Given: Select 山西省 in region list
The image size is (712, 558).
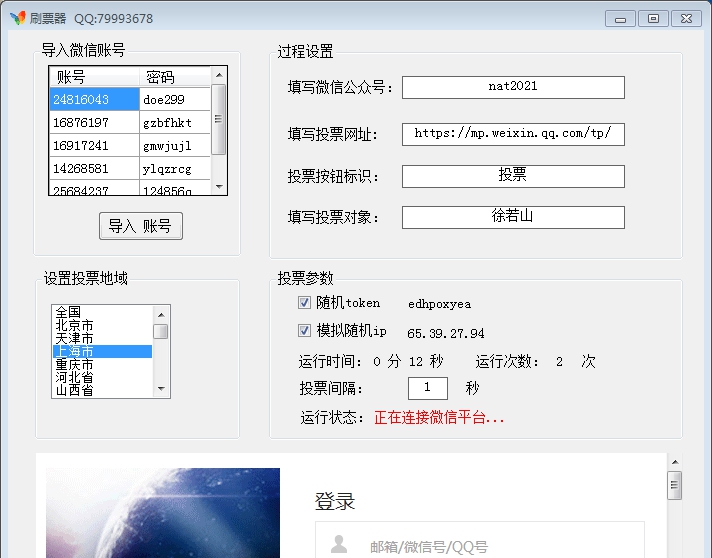Looking at the screenshot, I should point(103,390).
